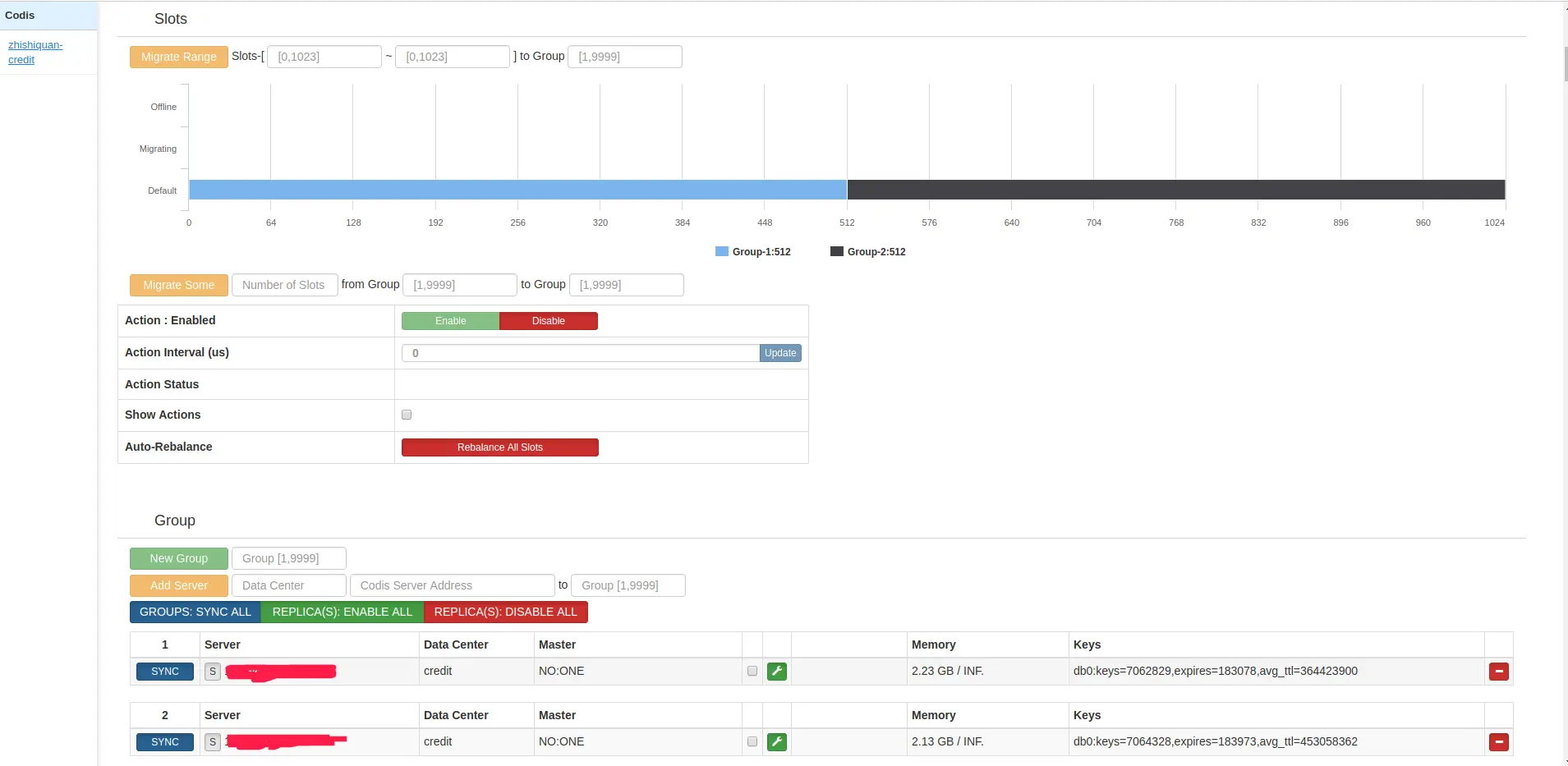Disable the slot action
The width and height of the screenshot is (1568, 766).
549,321
